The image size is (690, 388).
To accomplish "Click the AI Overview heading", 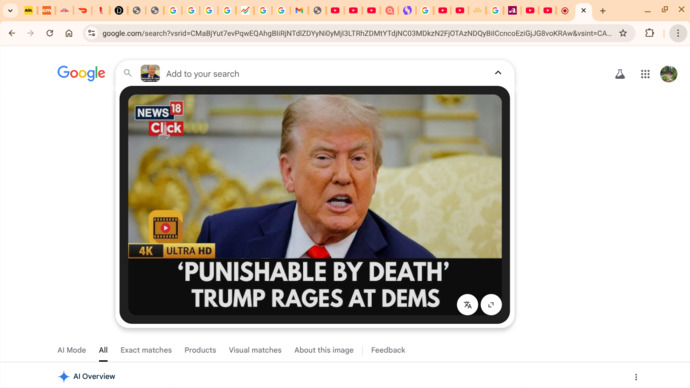I will (94, 377).
